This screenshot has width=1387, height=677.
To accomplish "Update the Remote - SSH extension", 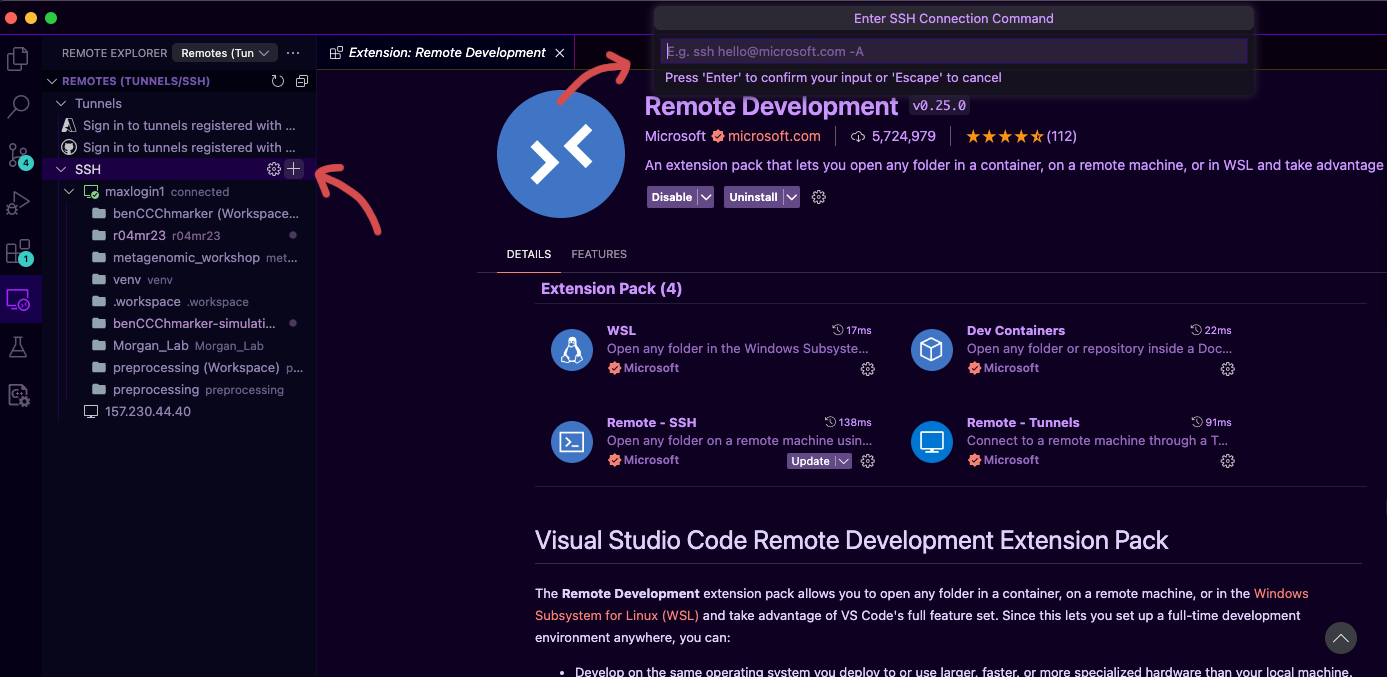I will [811, 461].
